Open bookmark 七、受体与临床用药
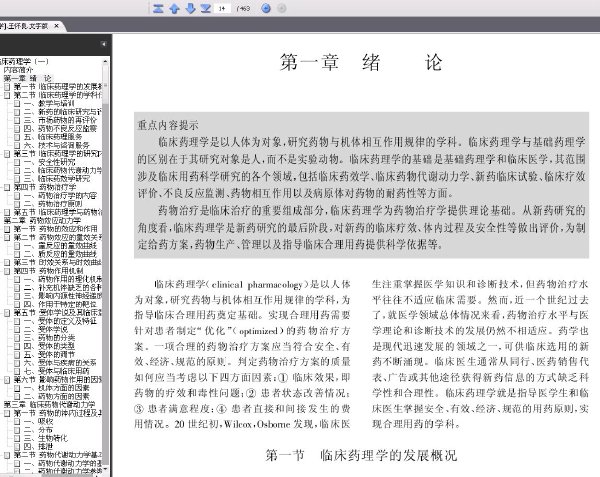The width and height of the screenshot is (600, 477). [57, 371]
